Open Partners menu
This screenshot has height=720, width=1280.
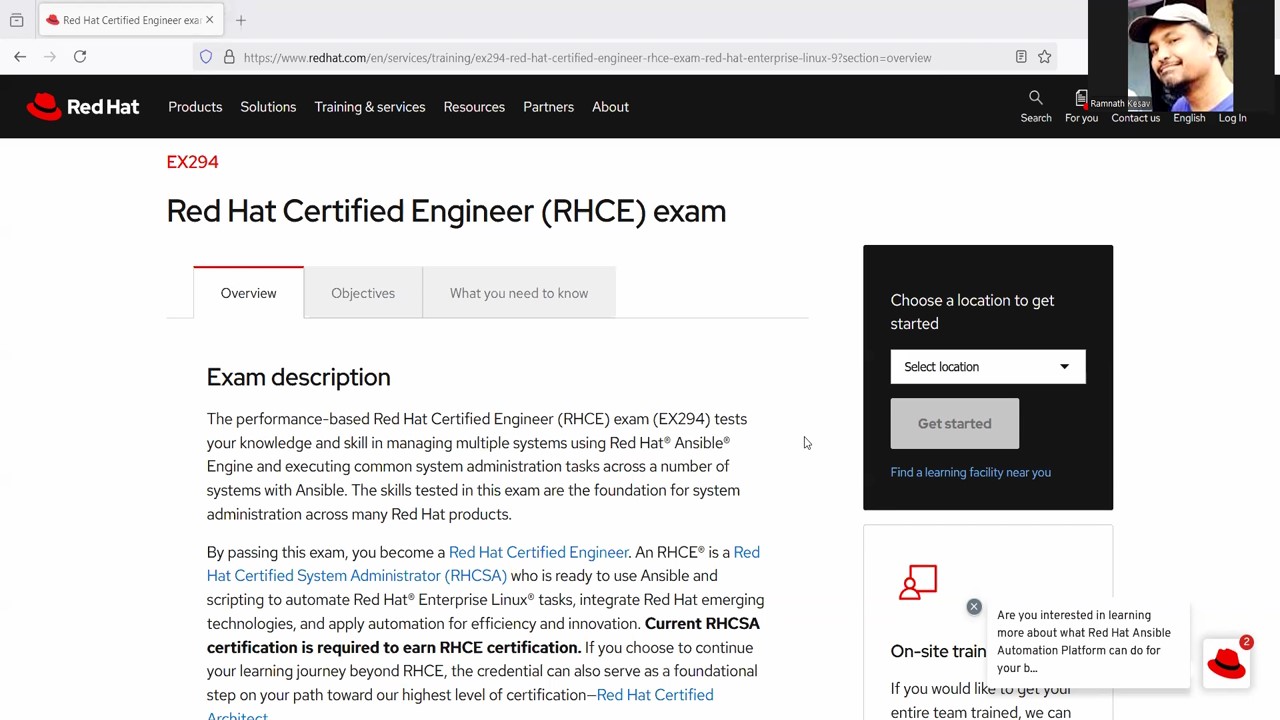click(x=548, y=107)
